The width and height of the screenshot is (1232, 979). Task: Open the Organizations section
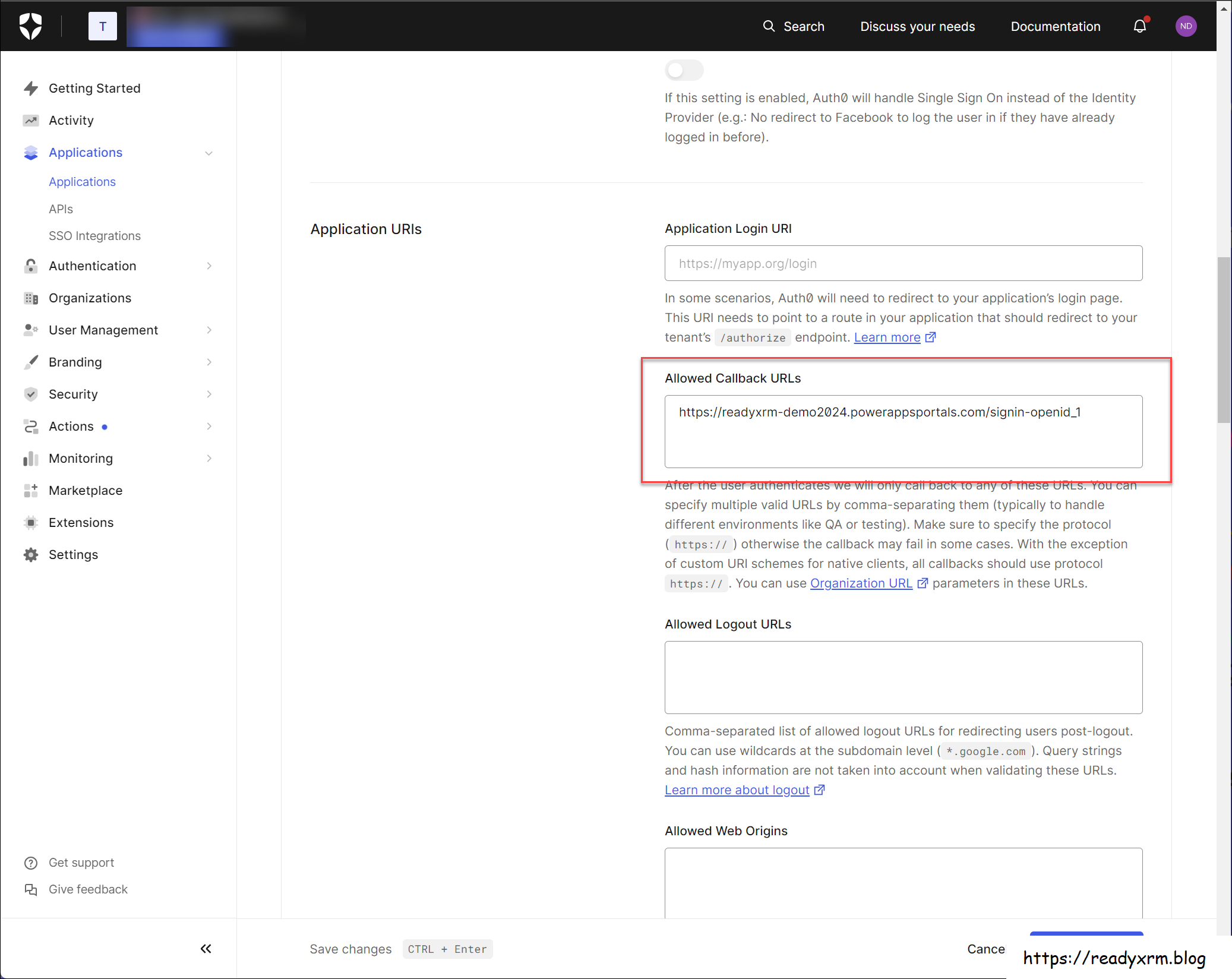(90, 298)
